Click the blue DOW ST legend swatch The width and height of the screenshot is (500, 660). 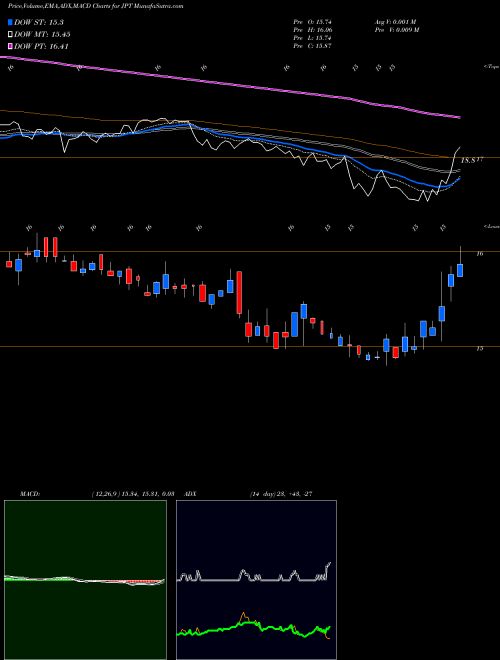(x=11, y=22)
